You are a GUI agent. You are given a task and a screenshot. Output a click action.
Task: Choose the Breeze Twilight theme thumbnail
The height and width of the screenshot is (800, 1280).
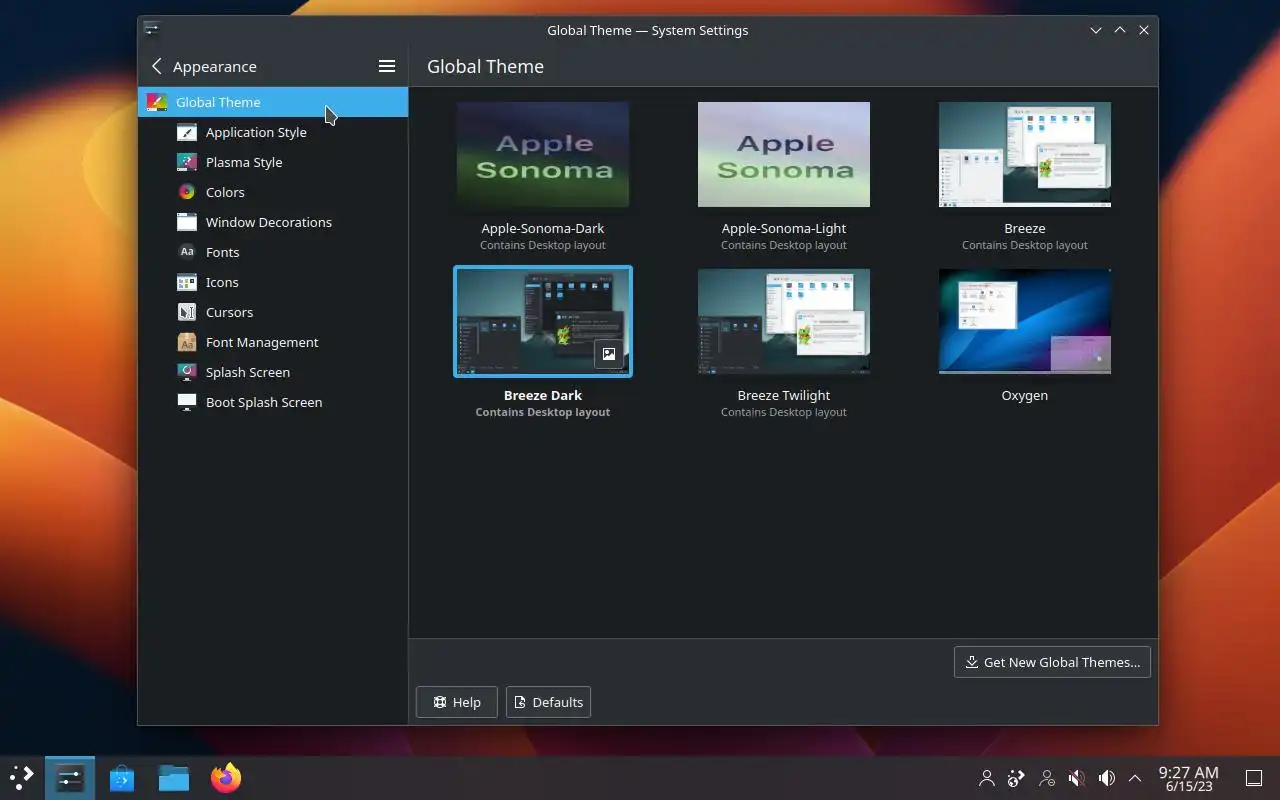[x=784, y=321]
